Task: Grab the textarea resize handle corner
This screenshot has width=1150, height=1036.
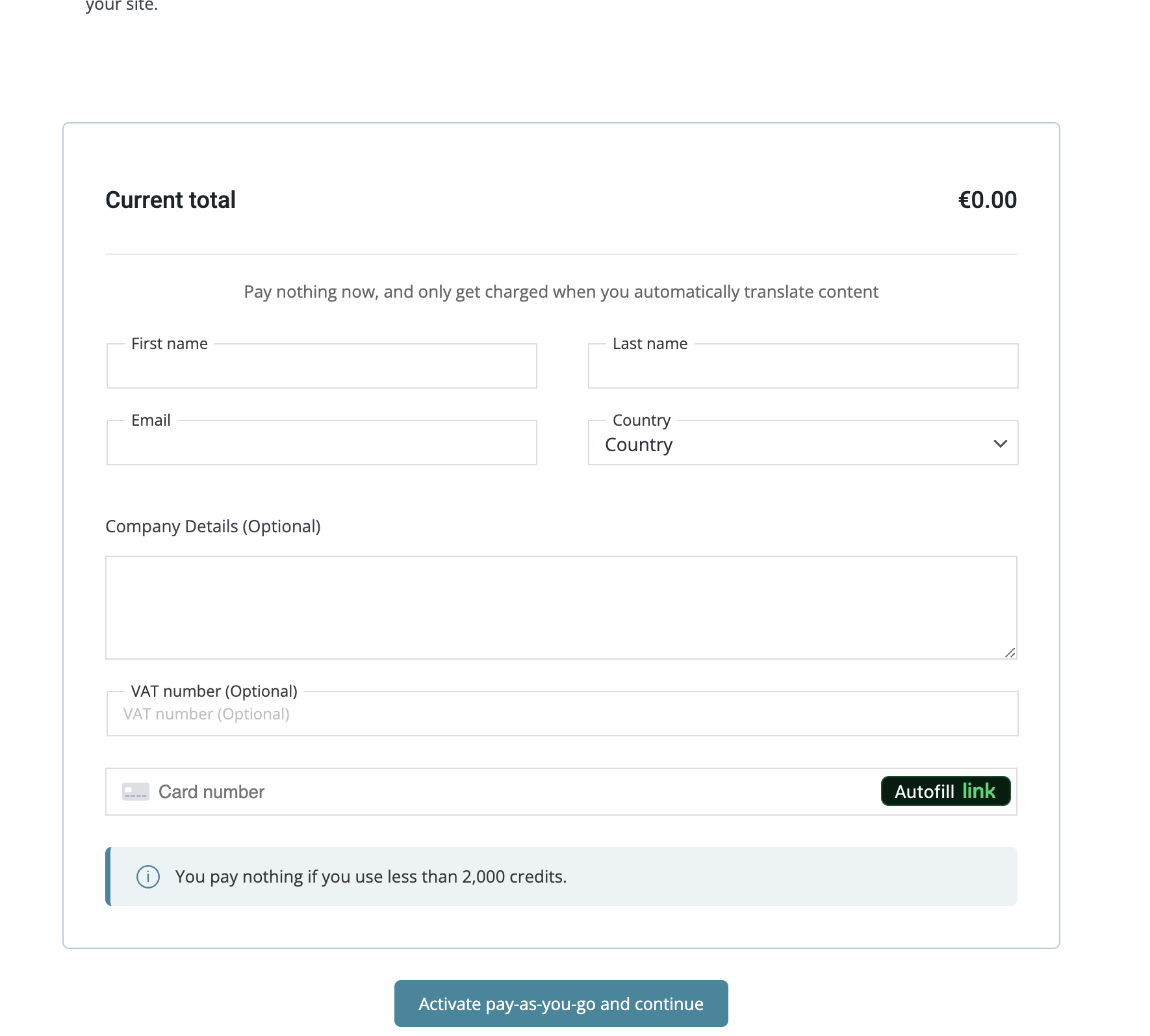Action: click(1010, 653)
